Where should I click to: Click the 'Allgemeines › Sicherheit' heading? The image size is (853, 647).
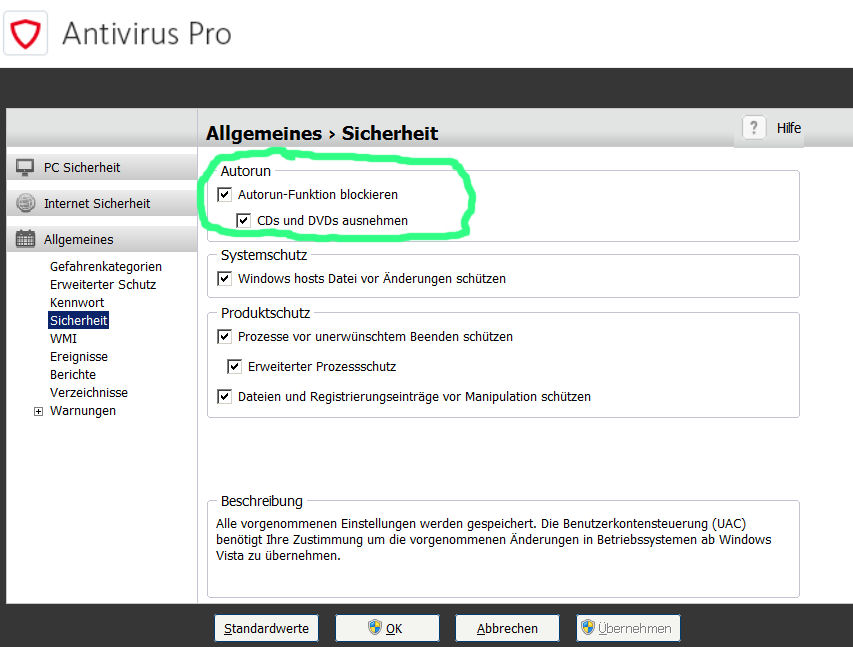322,133
